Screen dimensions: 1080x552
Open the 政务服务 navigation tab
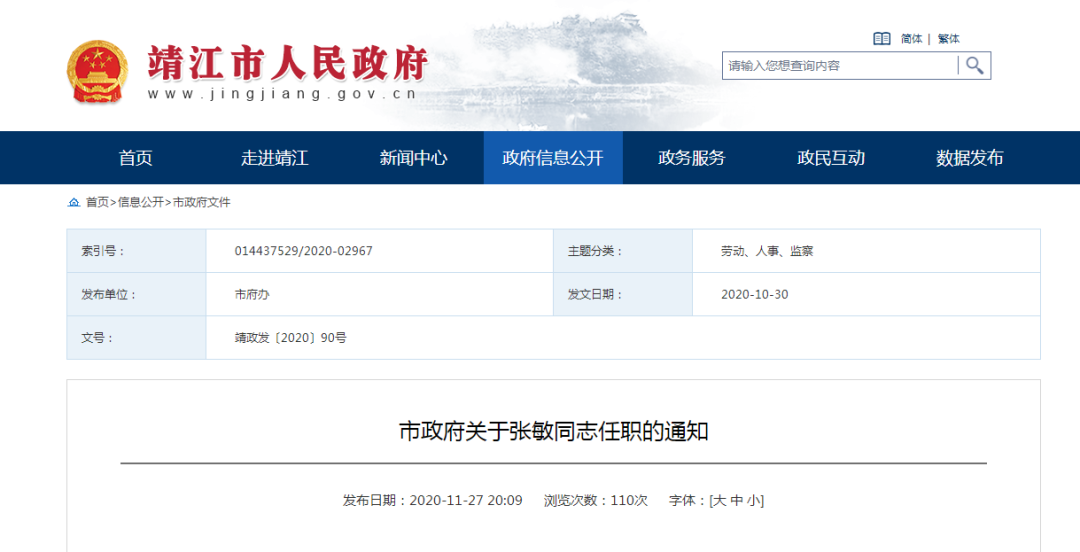pos(692,158)
